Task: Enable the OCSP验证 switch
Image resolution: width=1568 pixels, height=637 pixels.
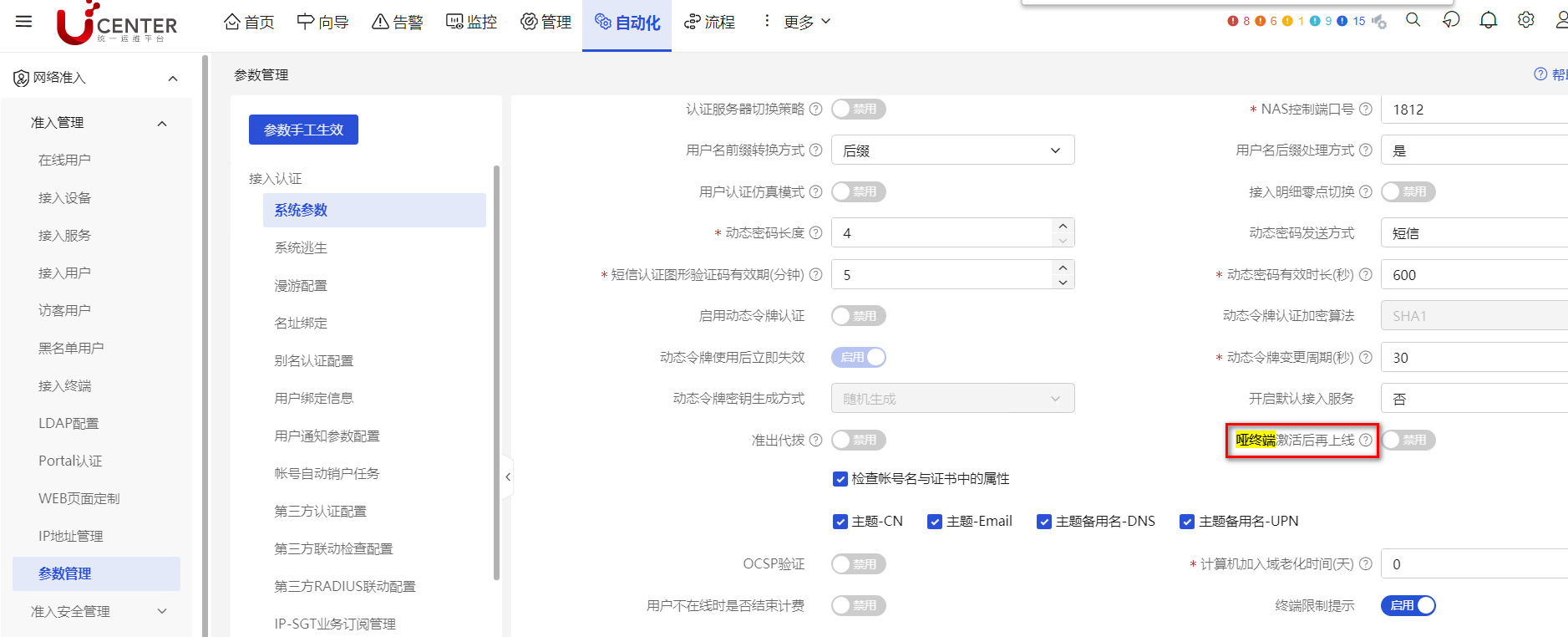Action: pos(858,564)
